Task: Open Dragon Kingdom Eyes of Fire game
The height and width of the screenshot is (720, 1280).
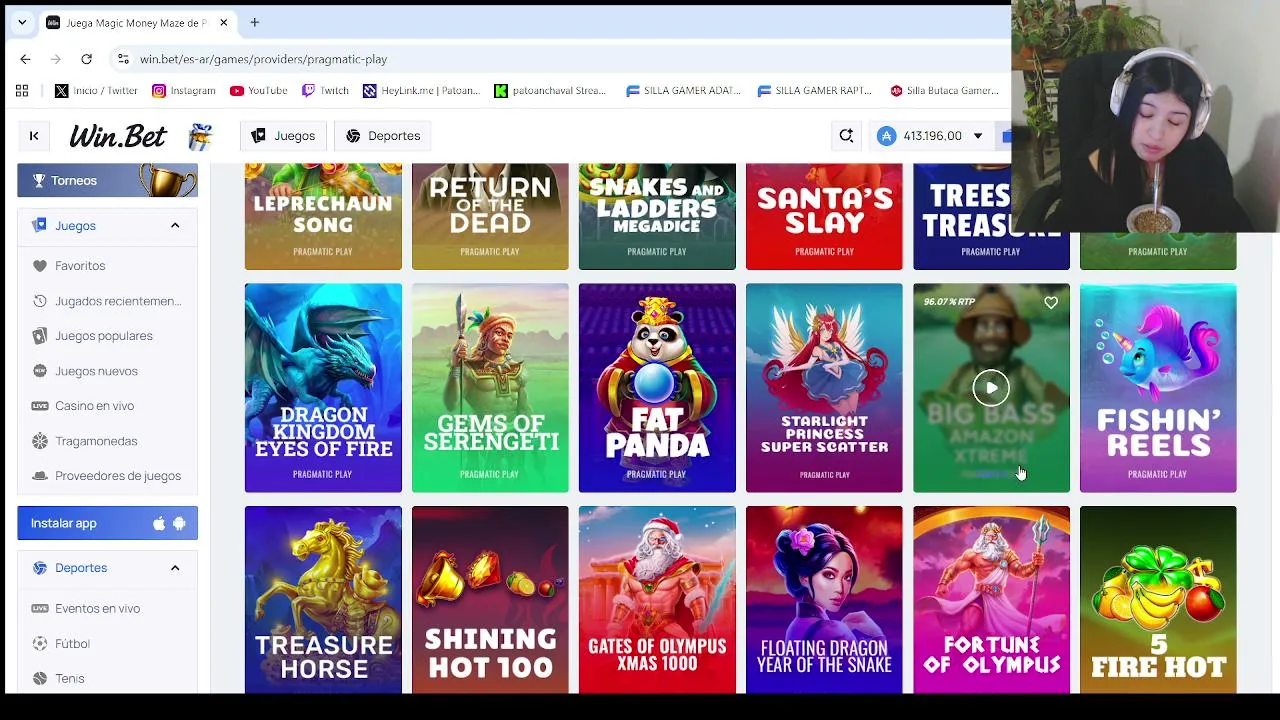Action: tap(323, 388)
